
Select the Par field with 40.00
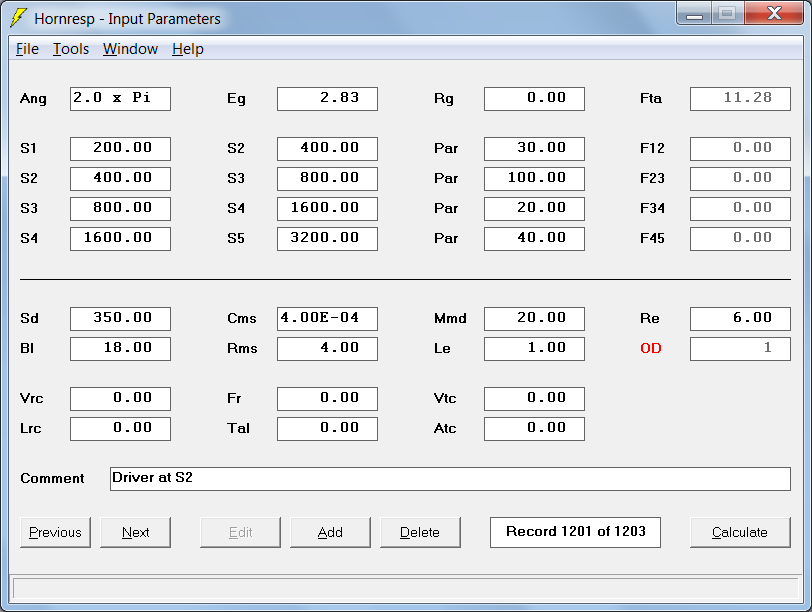coord(534,239)
